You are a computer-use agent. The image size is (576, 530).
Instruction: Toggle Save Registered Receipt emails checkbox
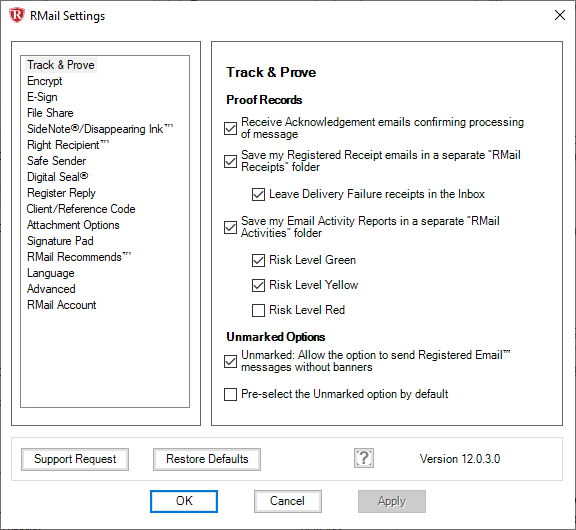point(230,161)
